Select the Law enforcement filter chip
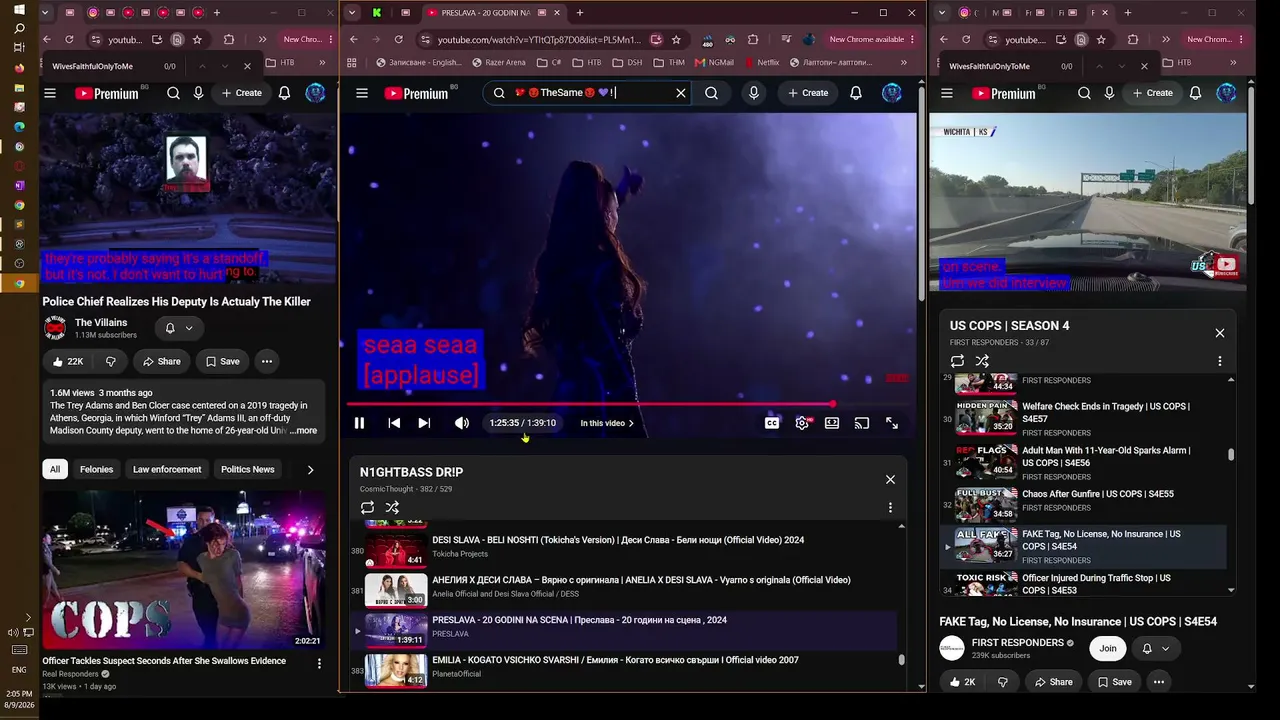This screenshot has height=720, width=1280. (167, 469)
